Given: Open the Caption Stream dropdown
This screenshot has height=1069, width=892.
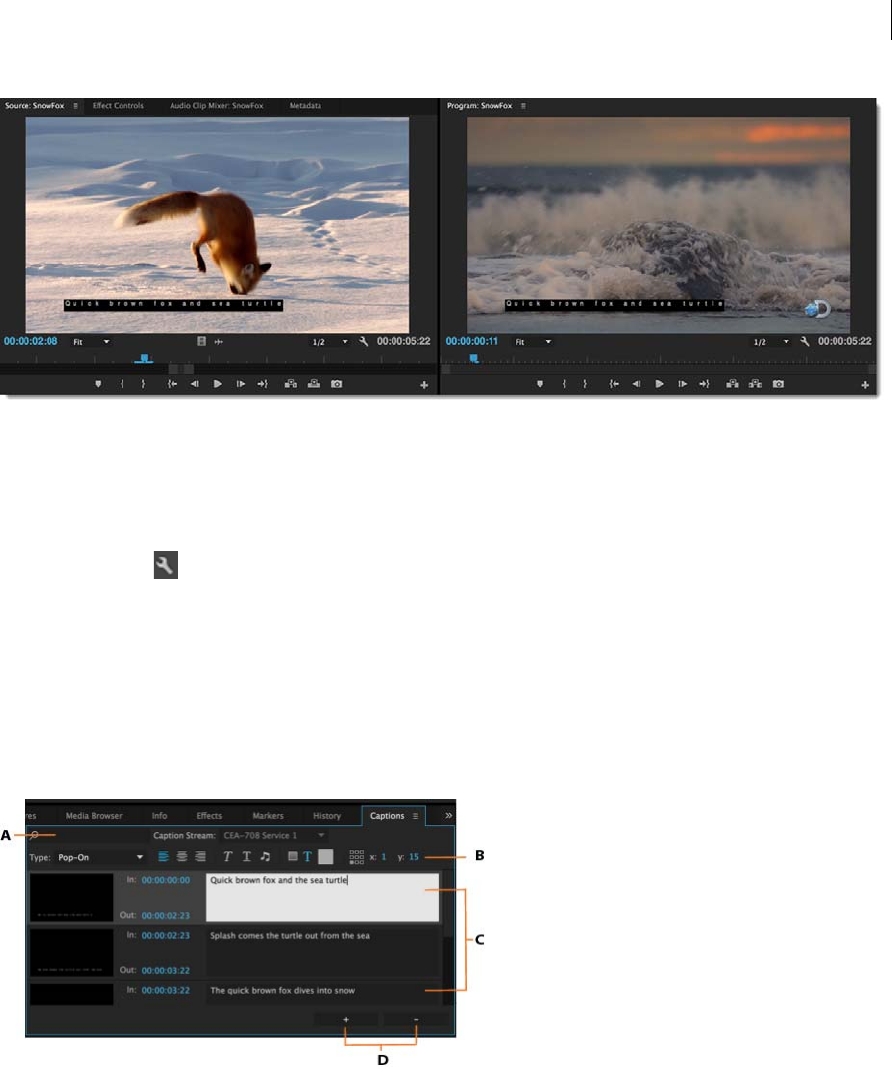Looking at the screenshot, I should pos(273,835).
